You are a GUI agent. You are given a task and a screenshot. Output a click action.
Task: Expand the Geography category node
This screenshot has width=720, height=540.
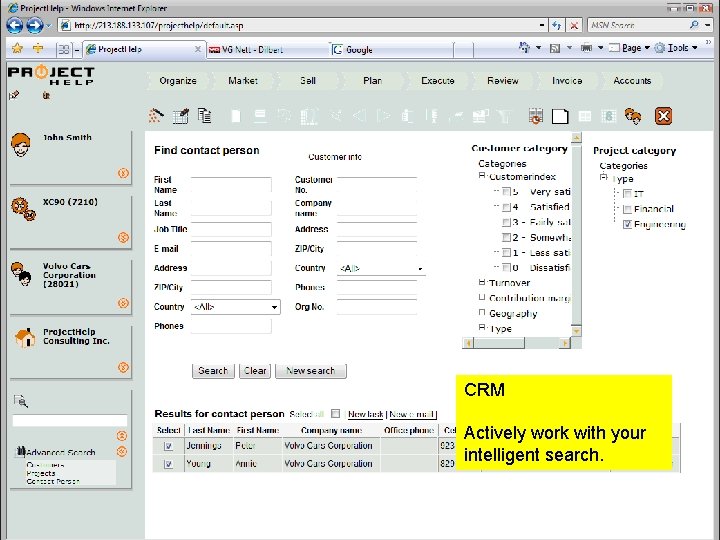482,312
